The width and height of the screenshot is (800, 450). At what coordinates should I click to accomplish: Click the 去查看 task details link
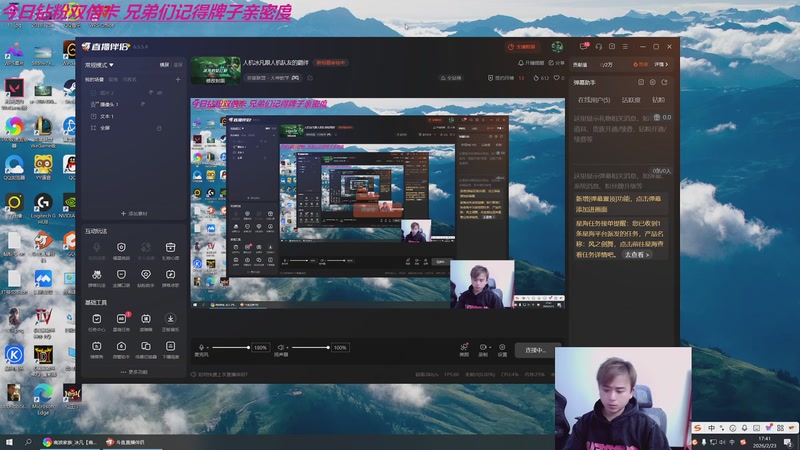637,254
